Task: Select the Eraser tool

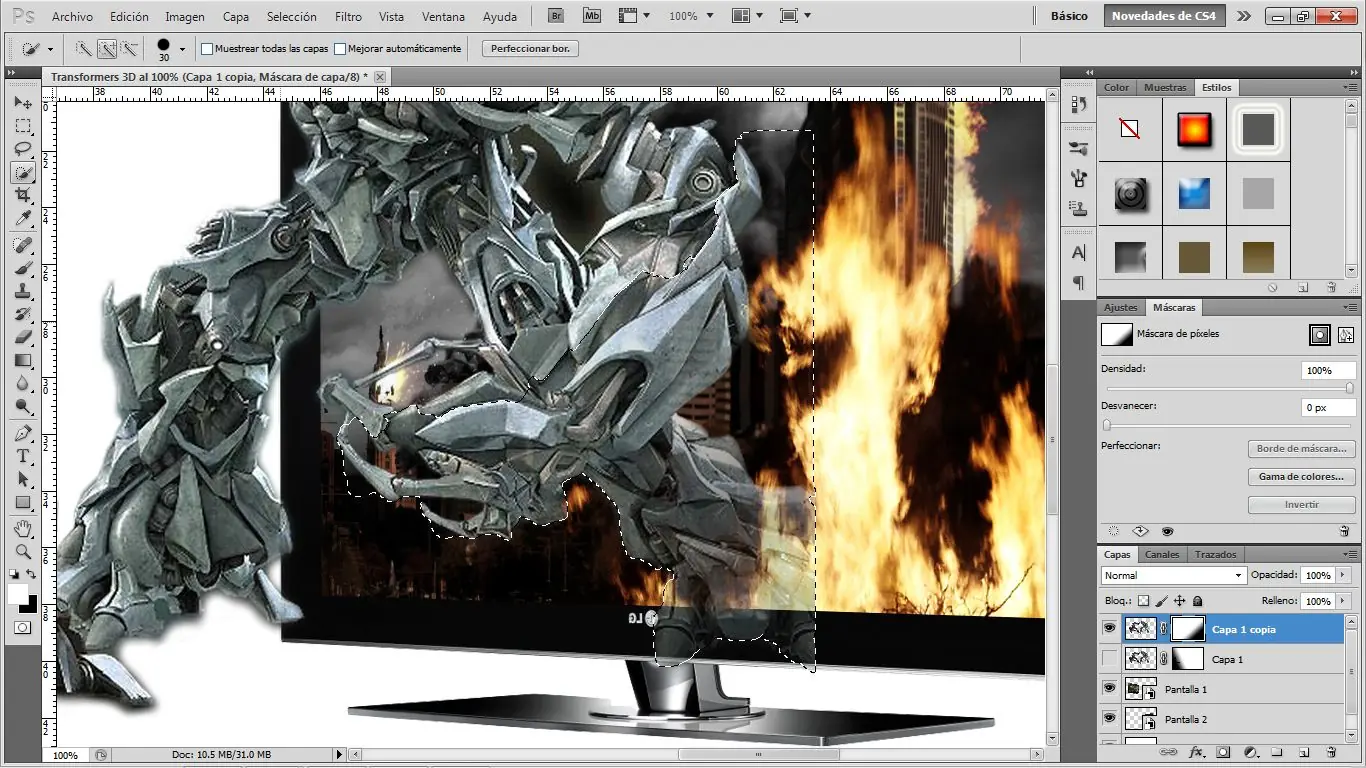Action: pos(22,337)
